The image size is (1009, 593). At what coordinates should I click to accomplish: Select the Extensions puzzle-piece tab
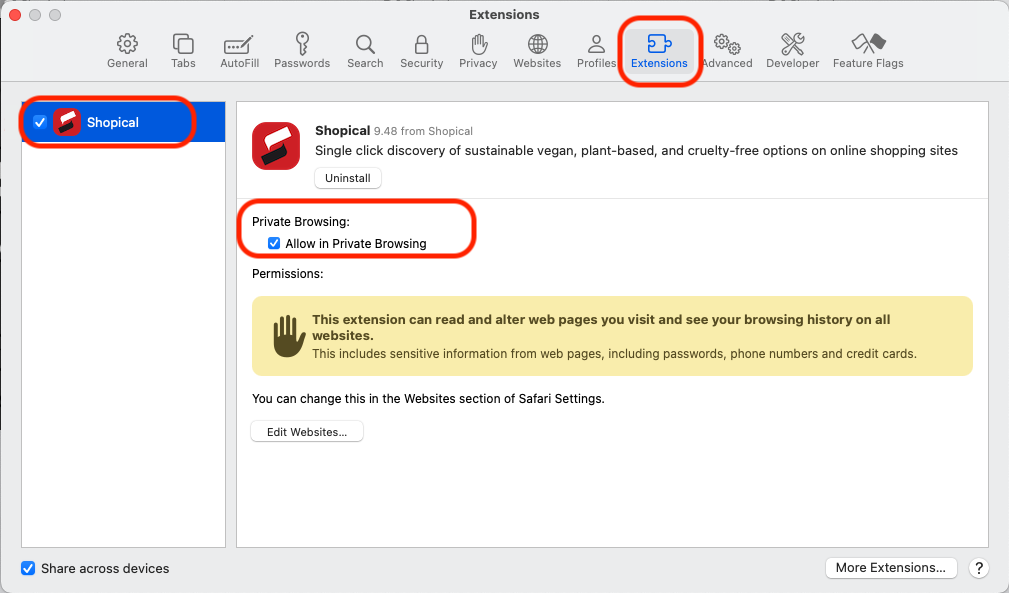click(x=659, y=51)
